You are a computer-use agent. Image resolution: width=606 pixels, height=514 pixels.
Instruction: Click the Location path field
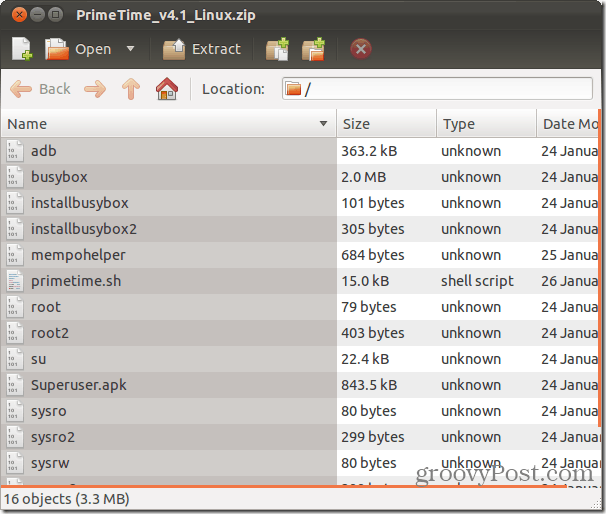[x=437, y=89]
